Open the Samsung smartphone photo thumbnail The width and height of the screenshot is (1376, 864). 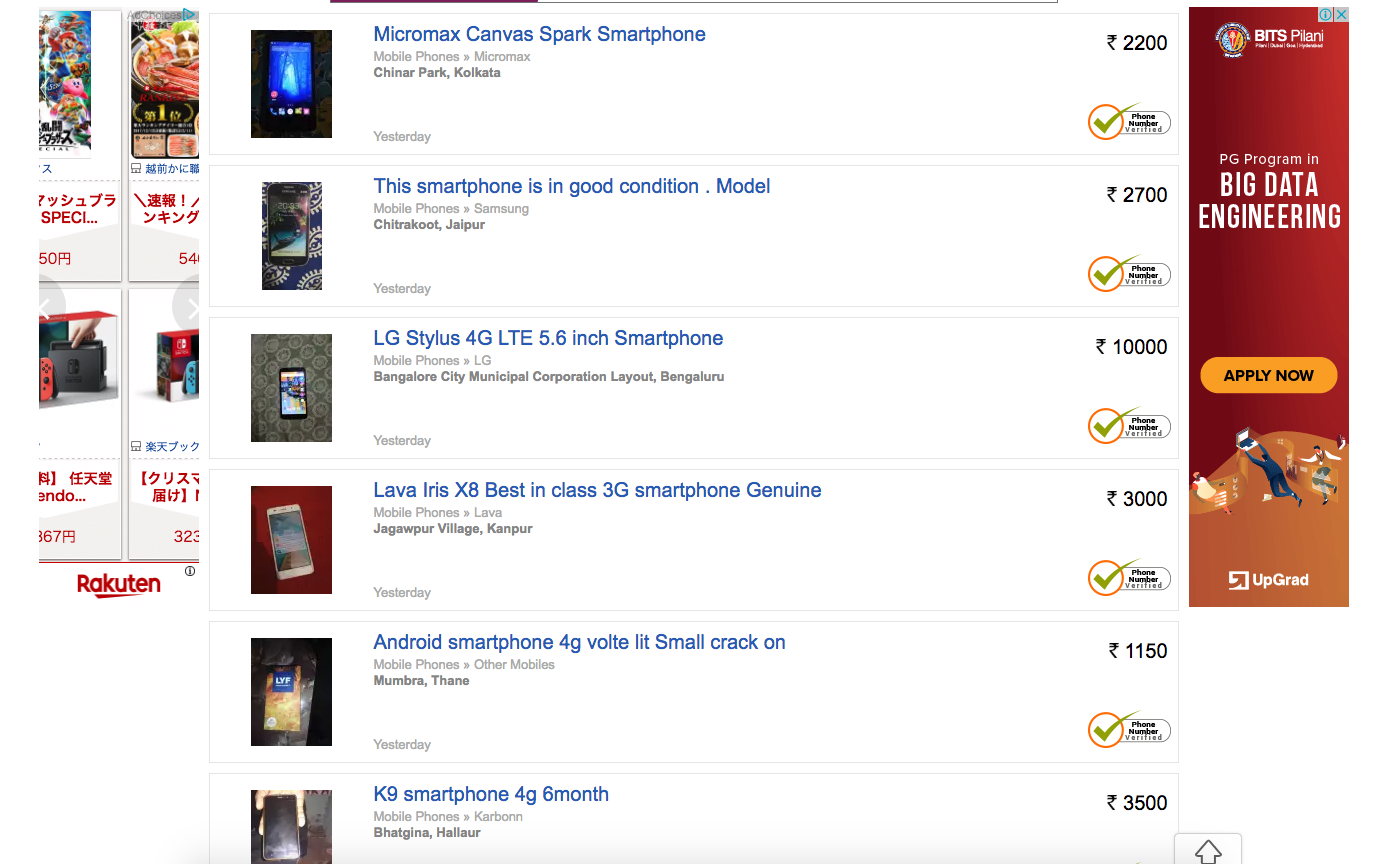pyautogui.click(x=291, y=236)
